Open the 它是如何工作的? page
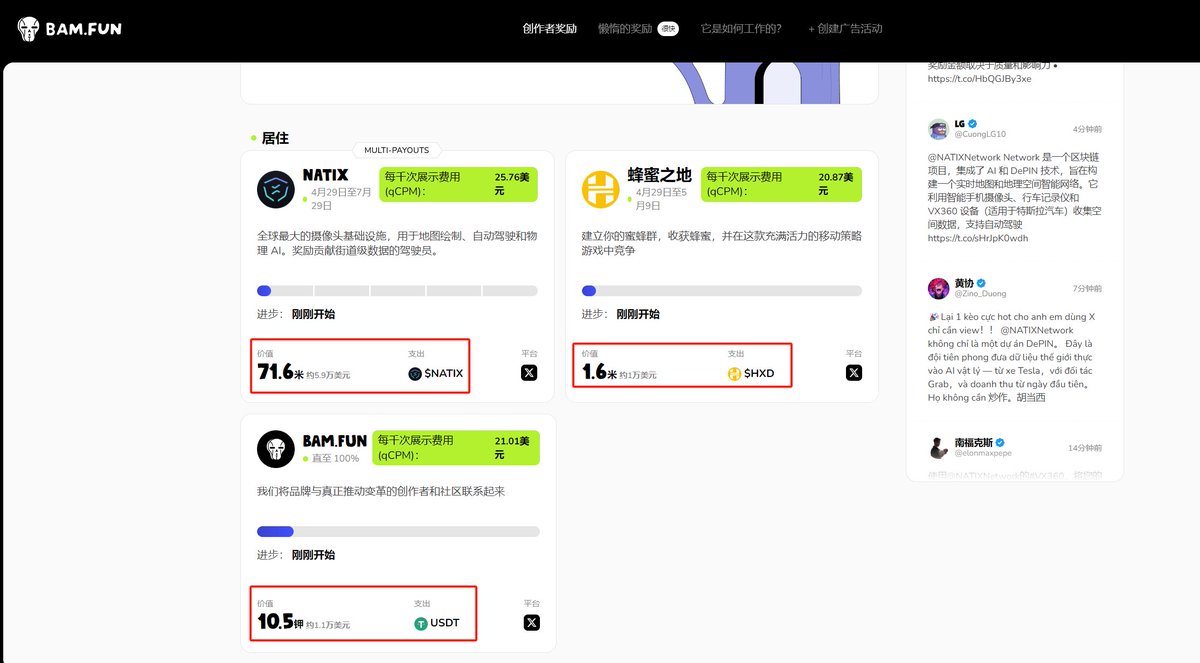The height and width of the screenshot is (663, 1200). 741,29
